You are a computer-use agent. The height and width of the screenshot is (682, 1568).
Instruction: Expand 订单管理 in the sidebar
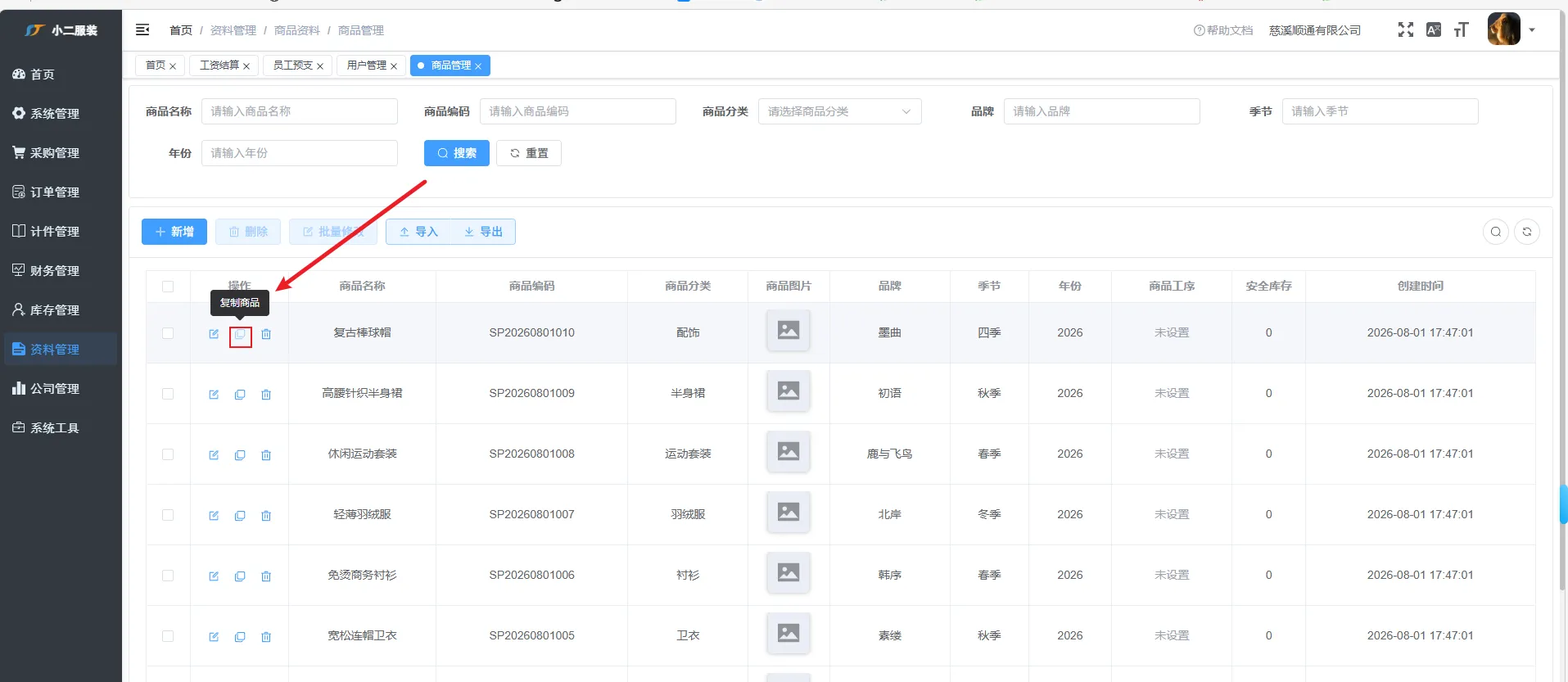pyautogui.click(x=61, y=192)
